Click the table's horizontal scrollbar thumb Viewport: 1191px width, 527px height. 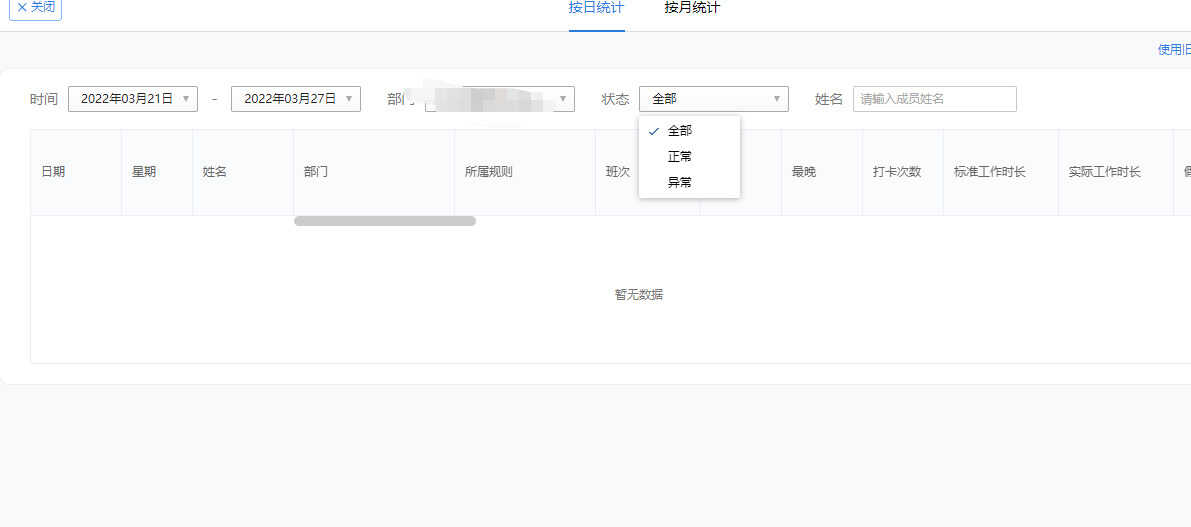pos(385,221)
